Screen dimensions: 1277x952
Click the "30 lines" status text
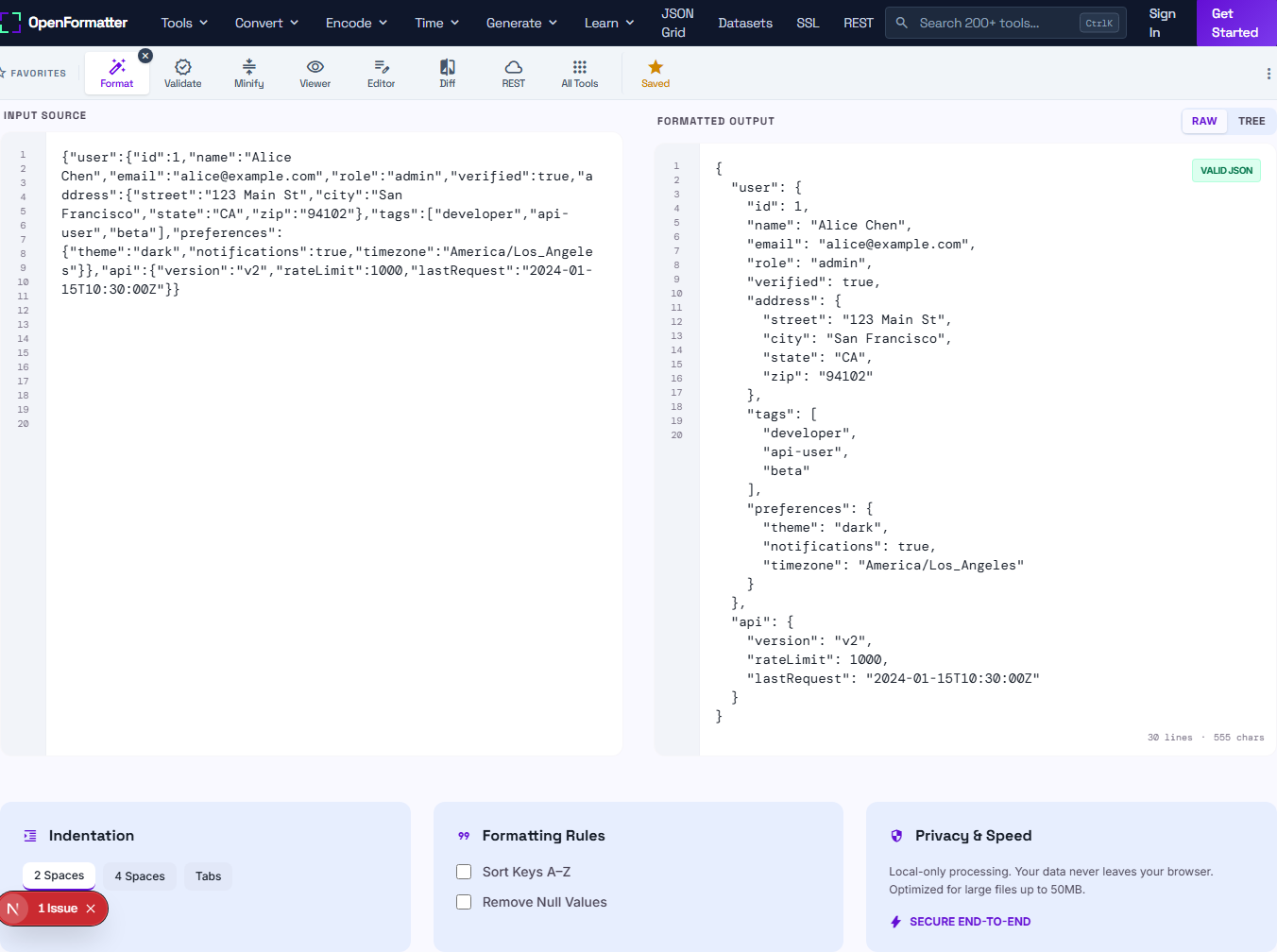[1169, 738]
